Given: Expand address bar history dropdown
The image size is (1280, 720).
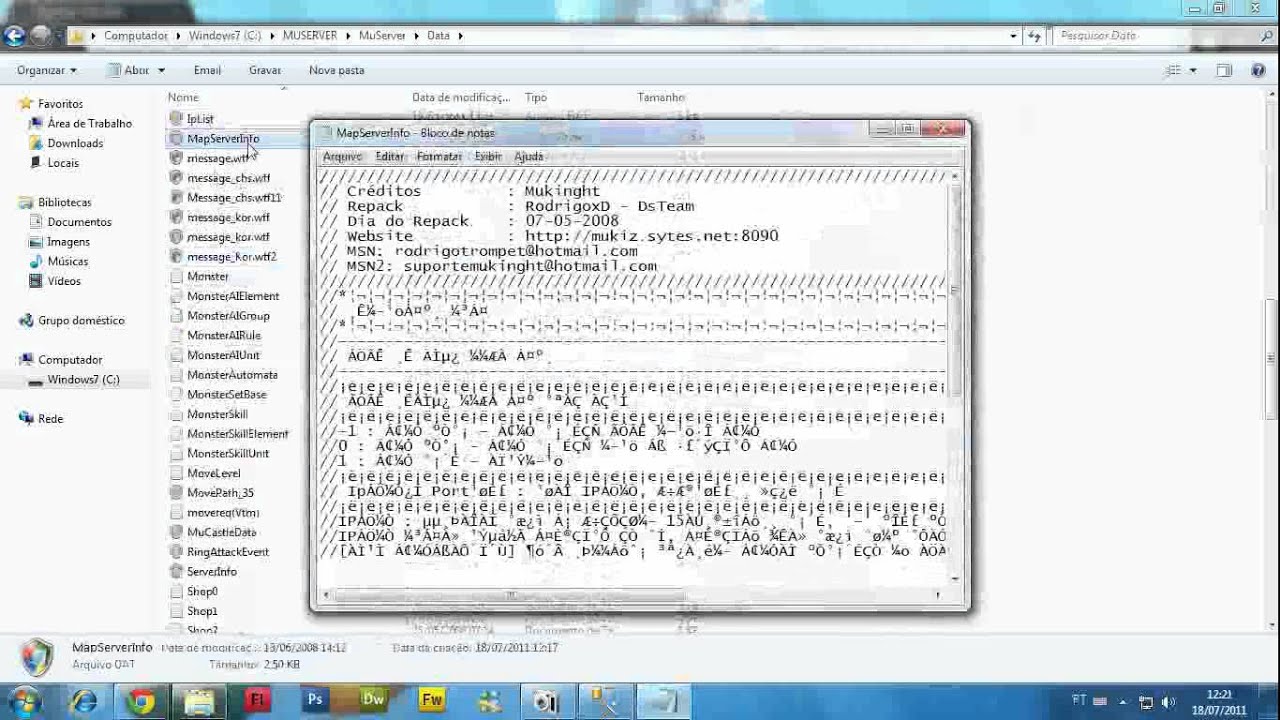Looking at the screenshot, I should click(1014, 35).
